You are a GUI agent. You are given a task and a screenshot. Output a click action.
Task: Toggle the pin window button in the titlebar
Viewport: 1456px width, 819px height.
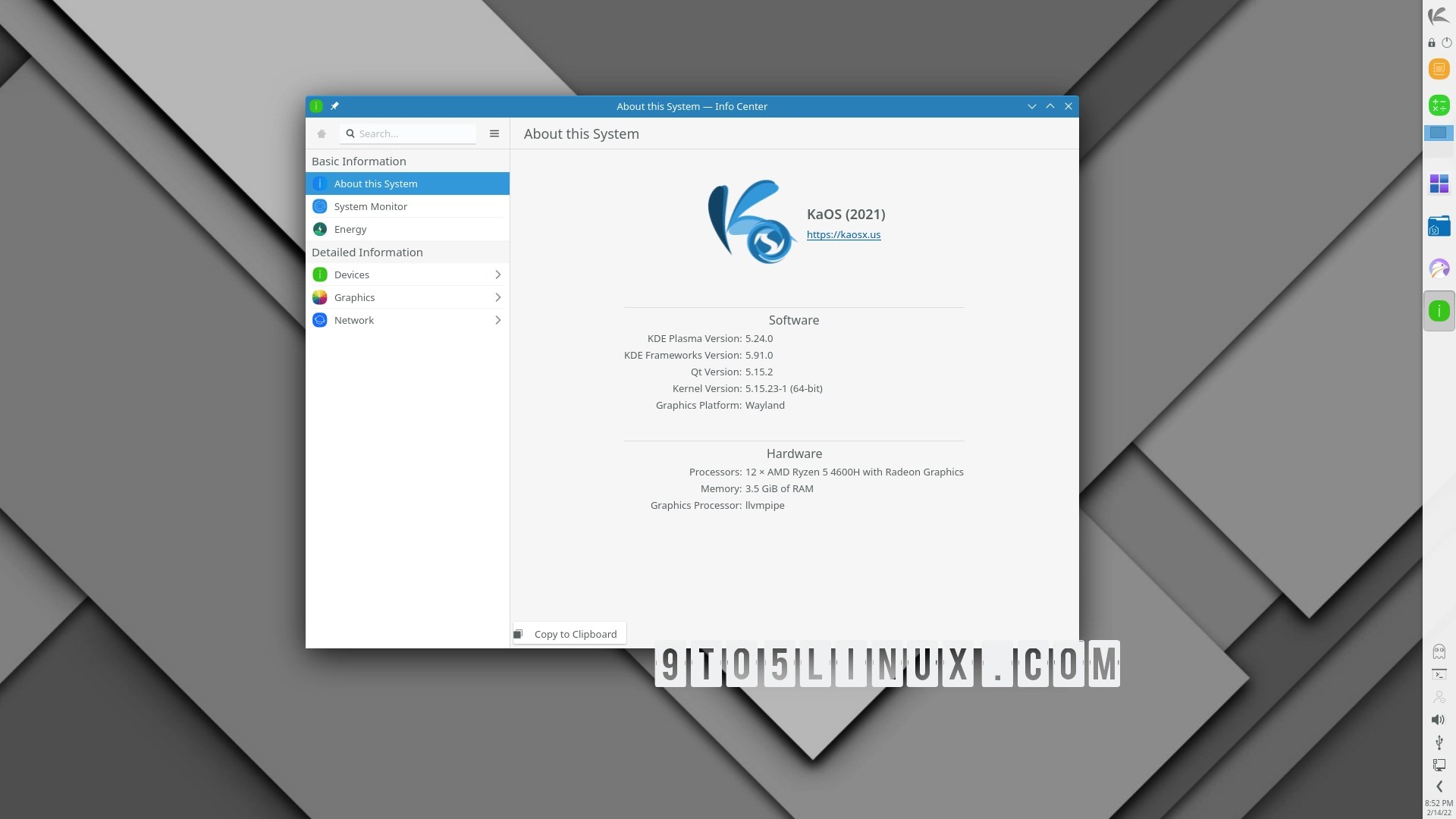point(334,106)
